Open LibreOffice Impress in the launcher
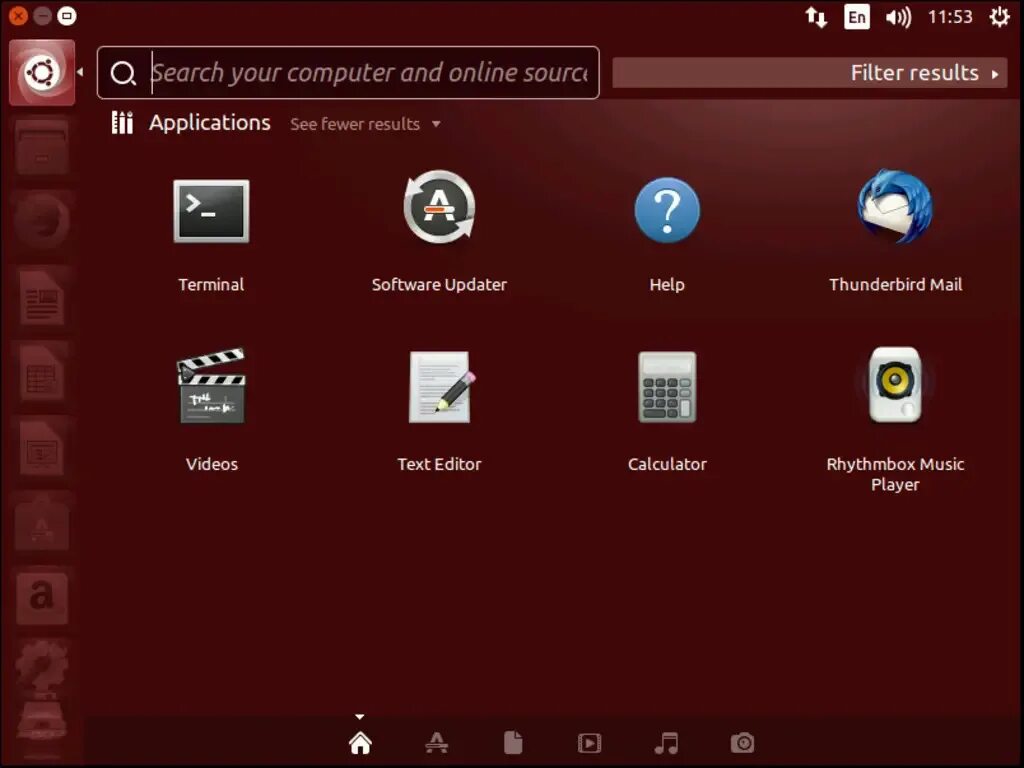Image resolution: width=1024 pixels, height=768 pixels. point(42,449)
